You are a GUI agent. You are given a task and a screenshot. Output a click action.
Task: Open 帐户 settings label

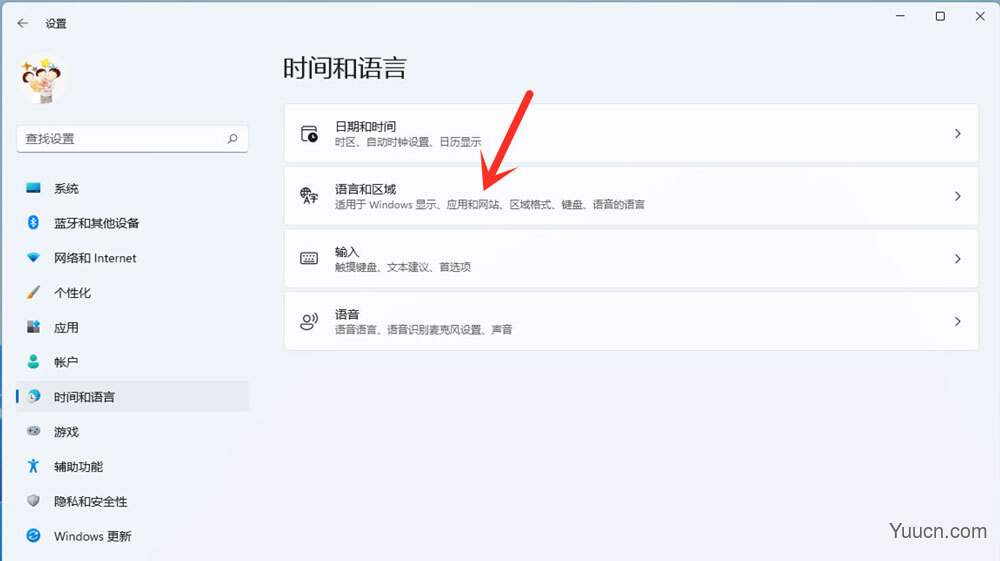[66, 363]
